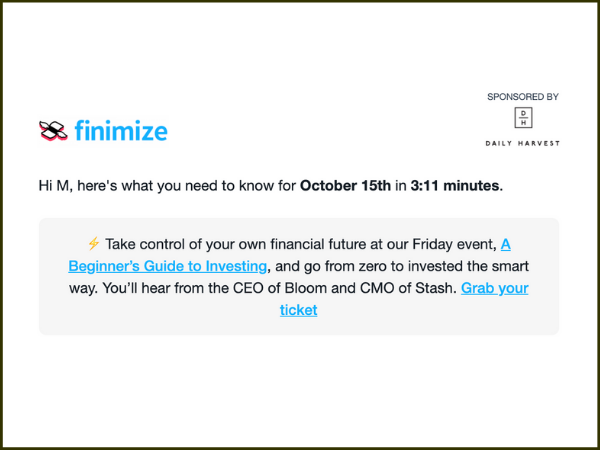The image size is (600, 450).
Task: Click the underlined word ticket
Action: [298, 310]
